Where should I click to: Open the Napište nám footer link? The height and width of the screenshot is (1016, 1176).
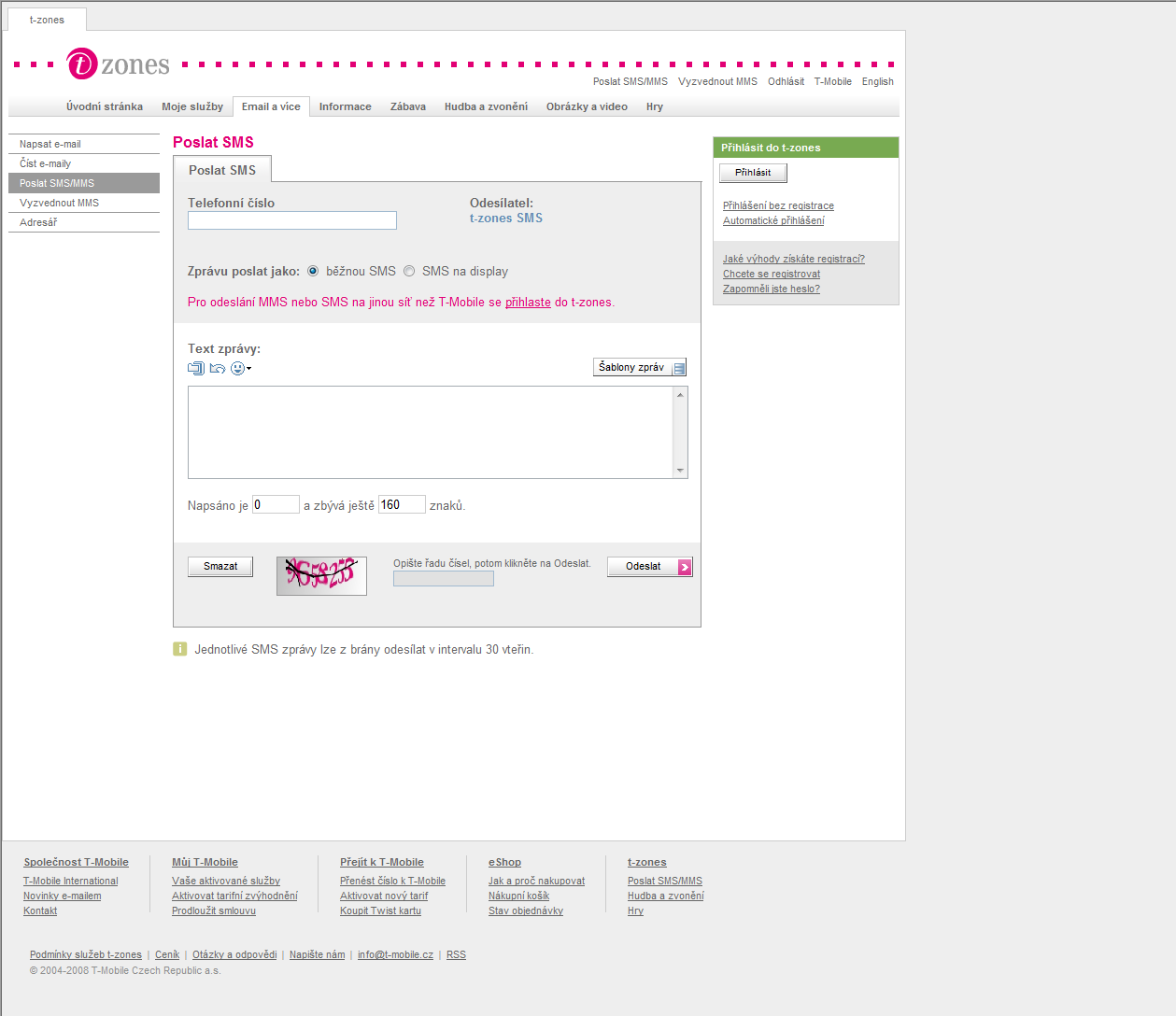317,955
